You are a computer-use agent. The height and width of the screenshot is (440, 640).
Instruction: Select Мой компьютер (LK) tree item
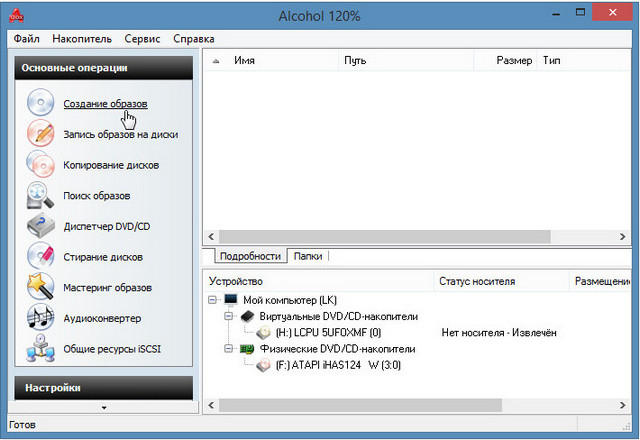290,300
